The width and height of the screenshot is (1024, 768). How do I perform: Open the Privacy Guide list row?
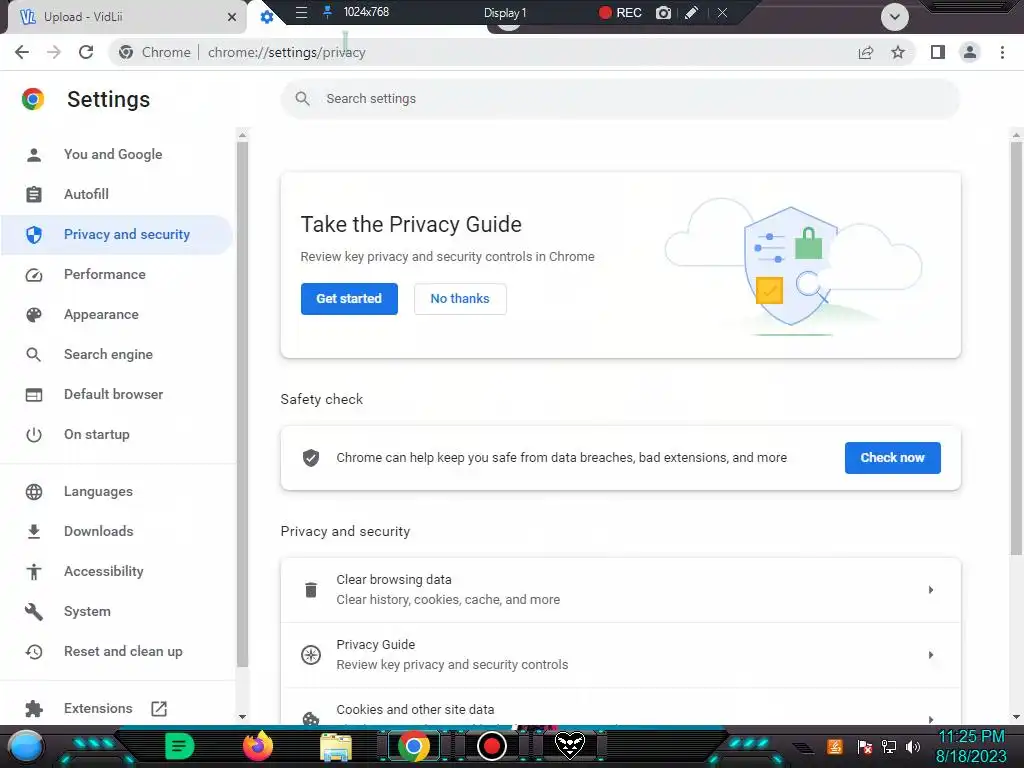pos(620,655)
